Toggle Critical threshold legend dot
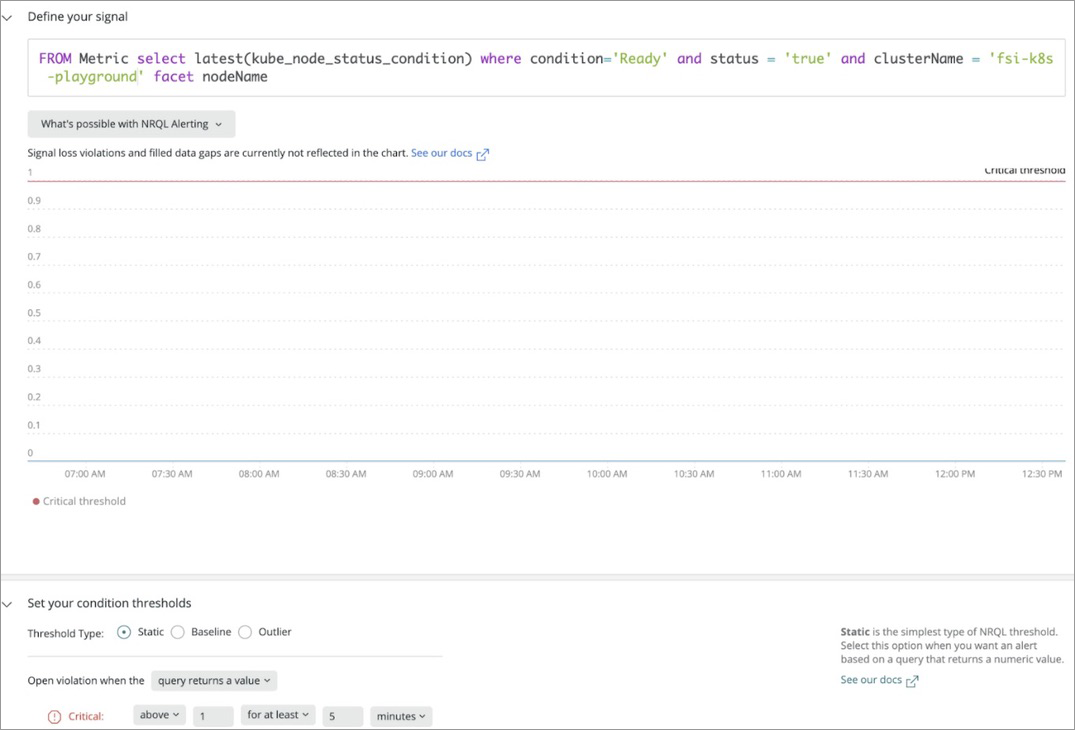1075x730 pixels. tap(37, 502)
